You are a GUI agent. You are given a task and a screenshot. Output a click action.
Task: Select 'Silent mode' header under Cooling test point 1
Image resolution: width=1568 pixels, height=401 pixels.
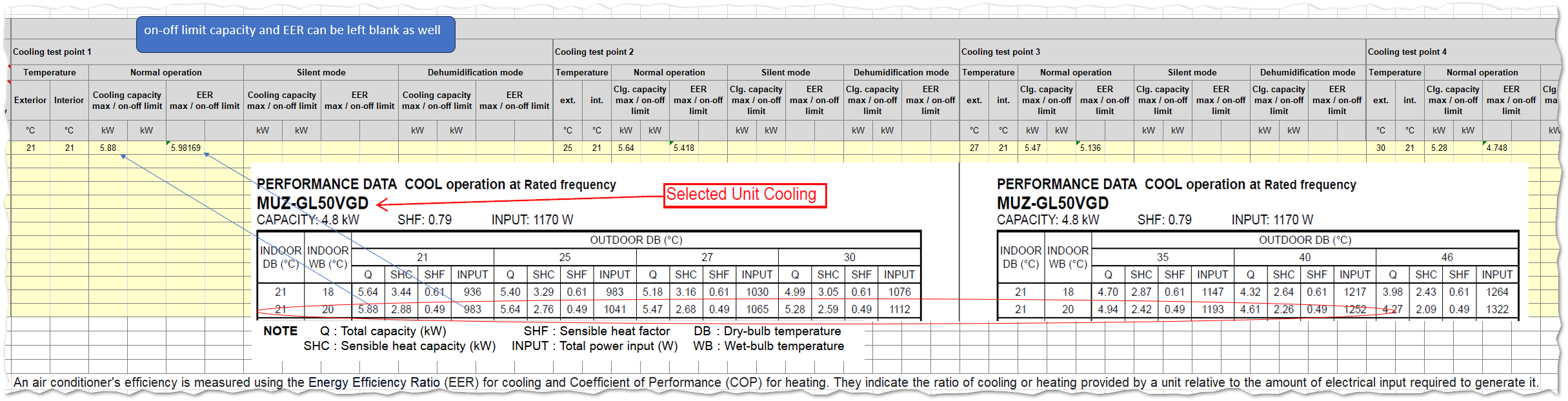pos(321,72)
